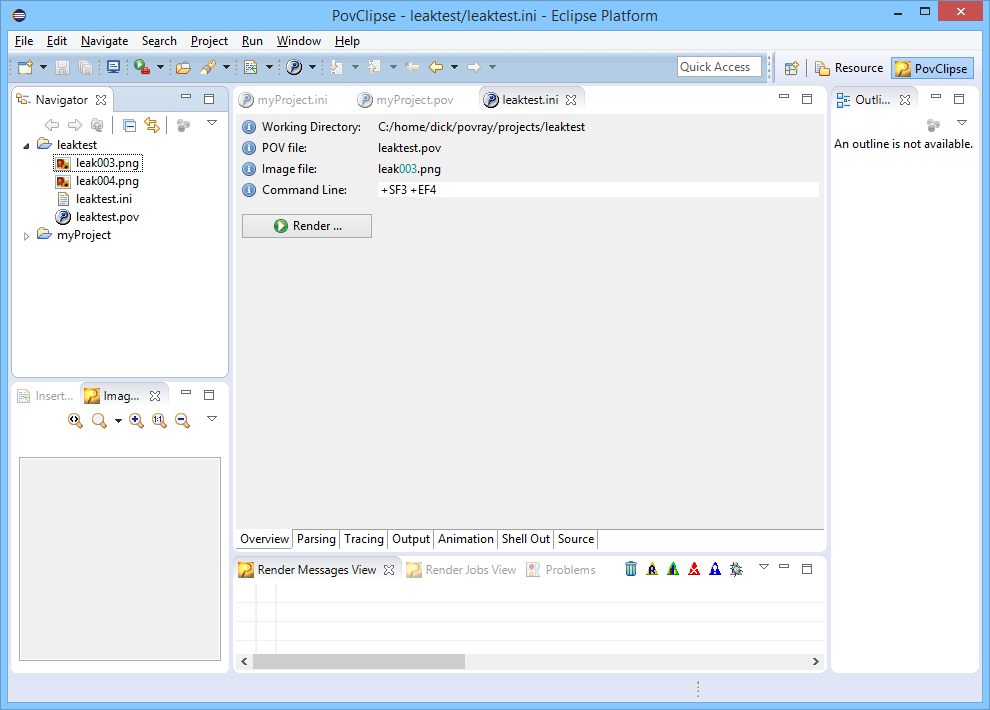Click Collapse All in Navigator toolbar

click(x=129, y=125)
